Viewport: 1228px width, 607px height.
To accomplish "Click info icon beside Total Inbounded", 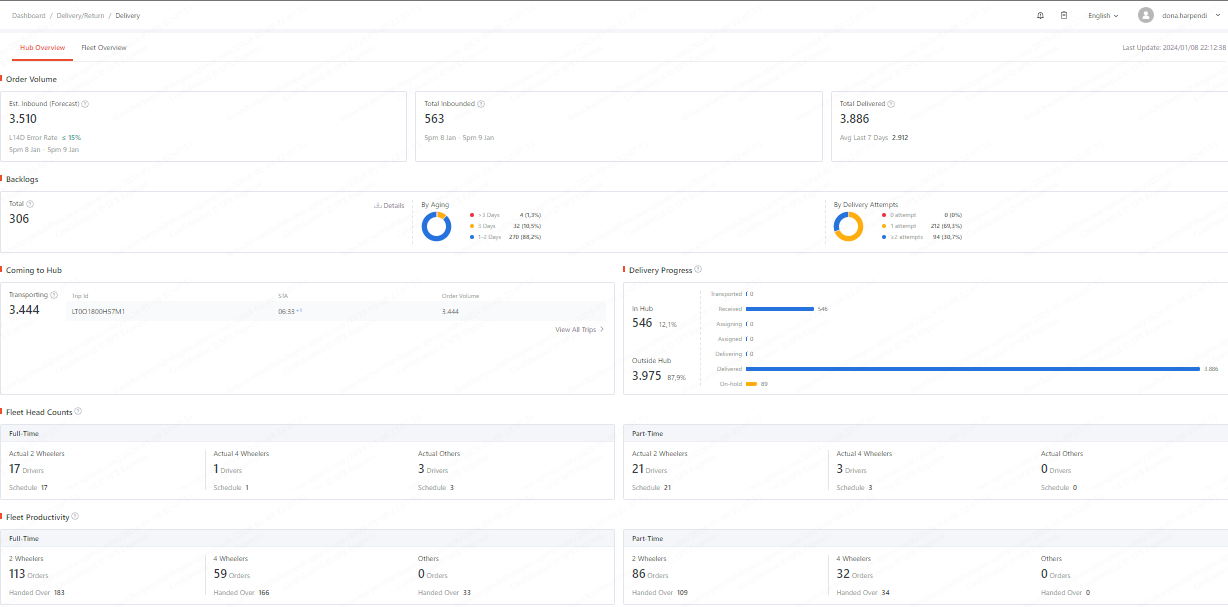I will 481,104.
